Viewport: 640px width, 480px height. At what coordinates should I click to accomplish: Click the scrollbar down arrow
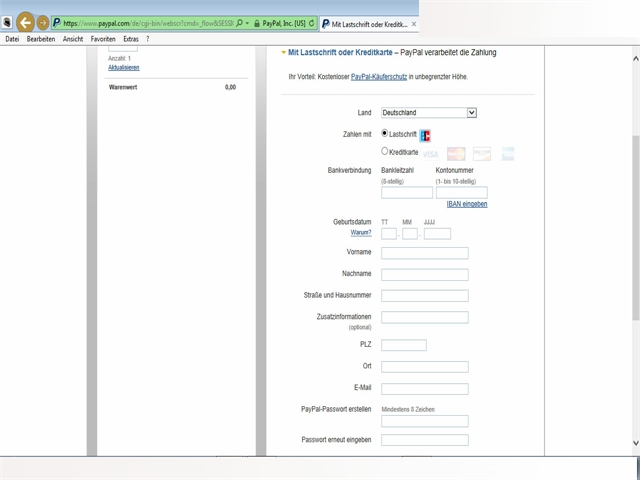[x=636, y=443]
